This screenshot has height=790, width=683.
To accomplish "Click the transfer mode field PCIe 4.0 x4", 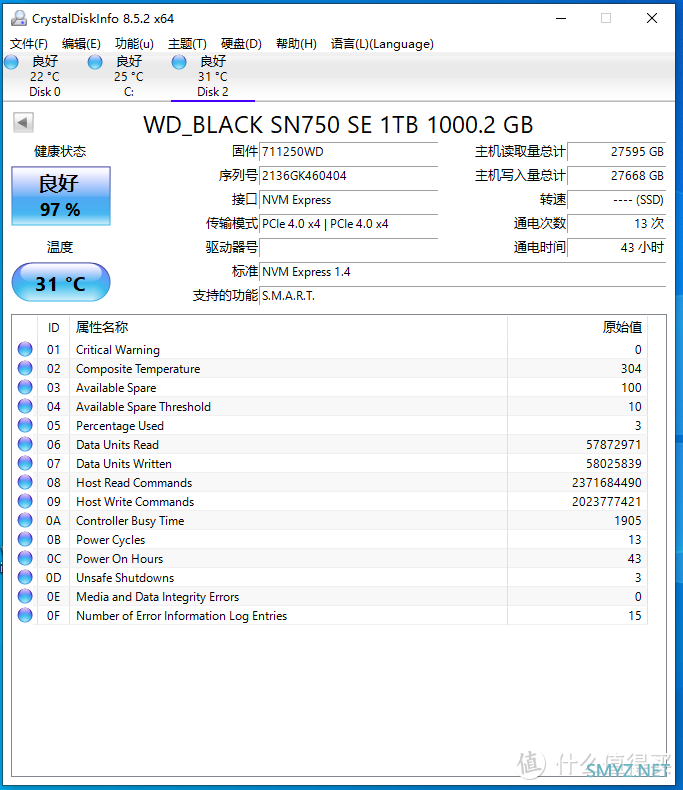I will point(349,224).
